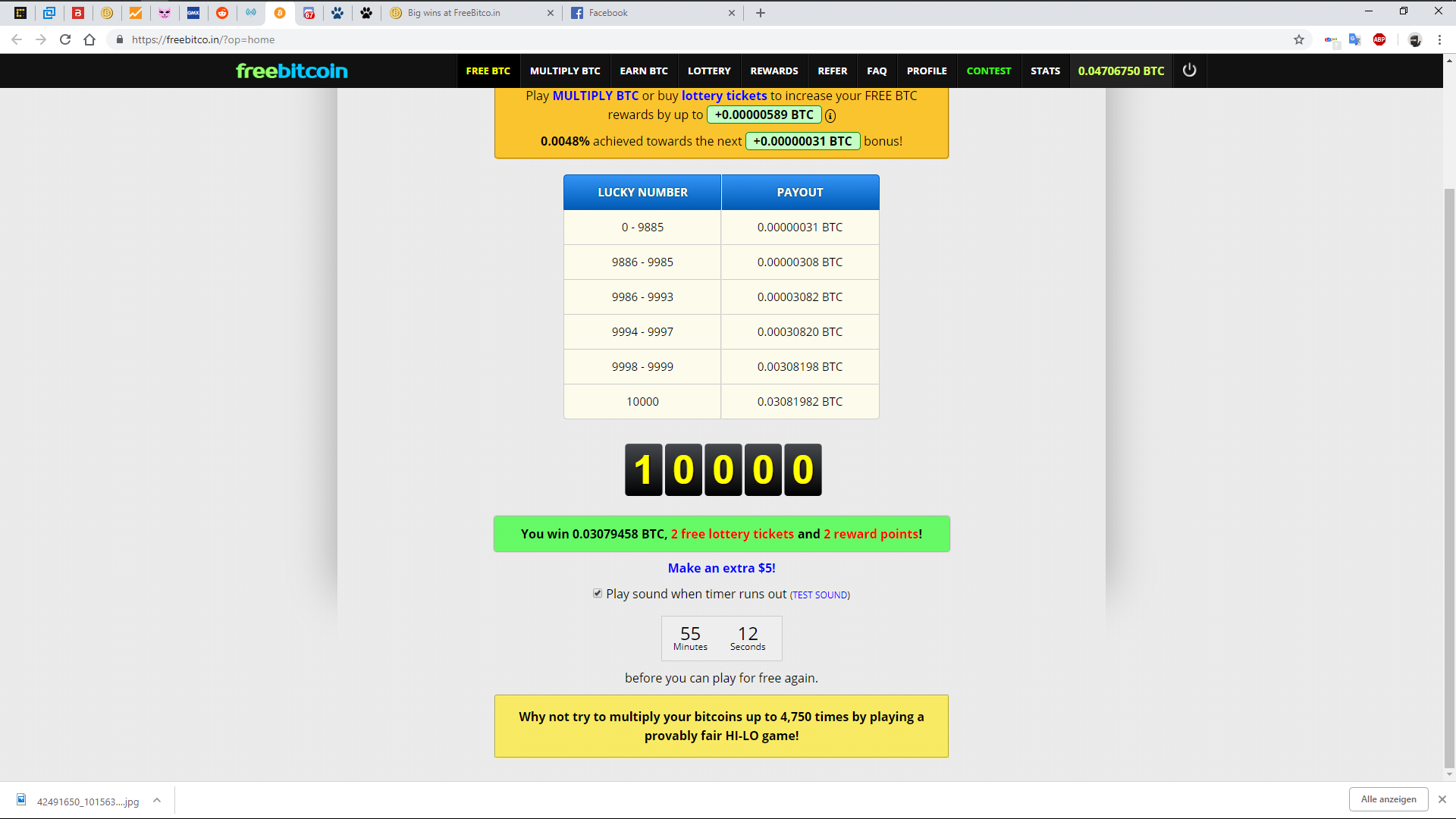Open the PROFILE menu item
The height and width of the screenshot is (819, 1456).
927,71
